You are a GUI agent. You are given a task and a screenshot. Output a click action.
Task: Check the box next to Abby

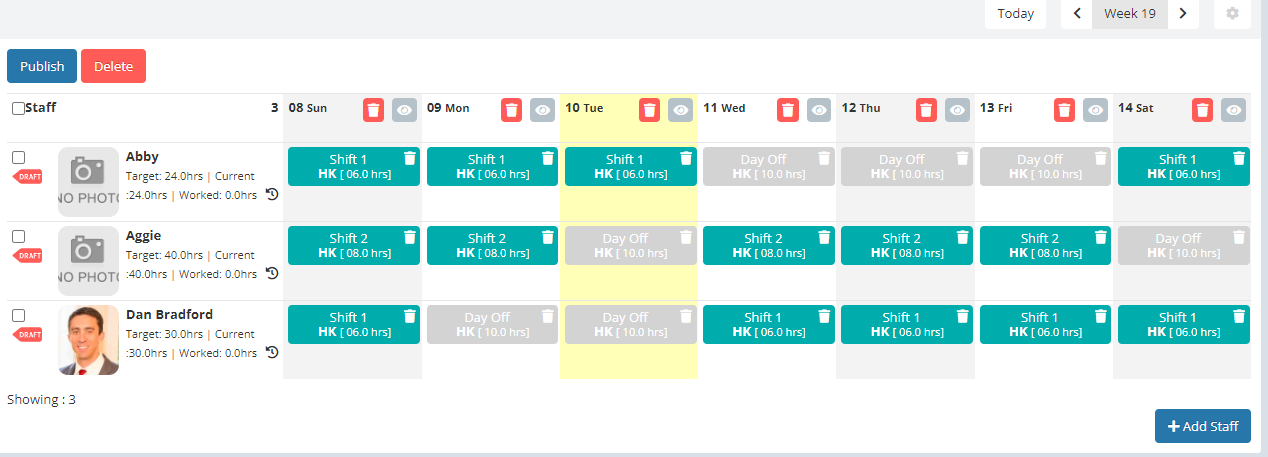pyautogui.click(x=18, y=158)
